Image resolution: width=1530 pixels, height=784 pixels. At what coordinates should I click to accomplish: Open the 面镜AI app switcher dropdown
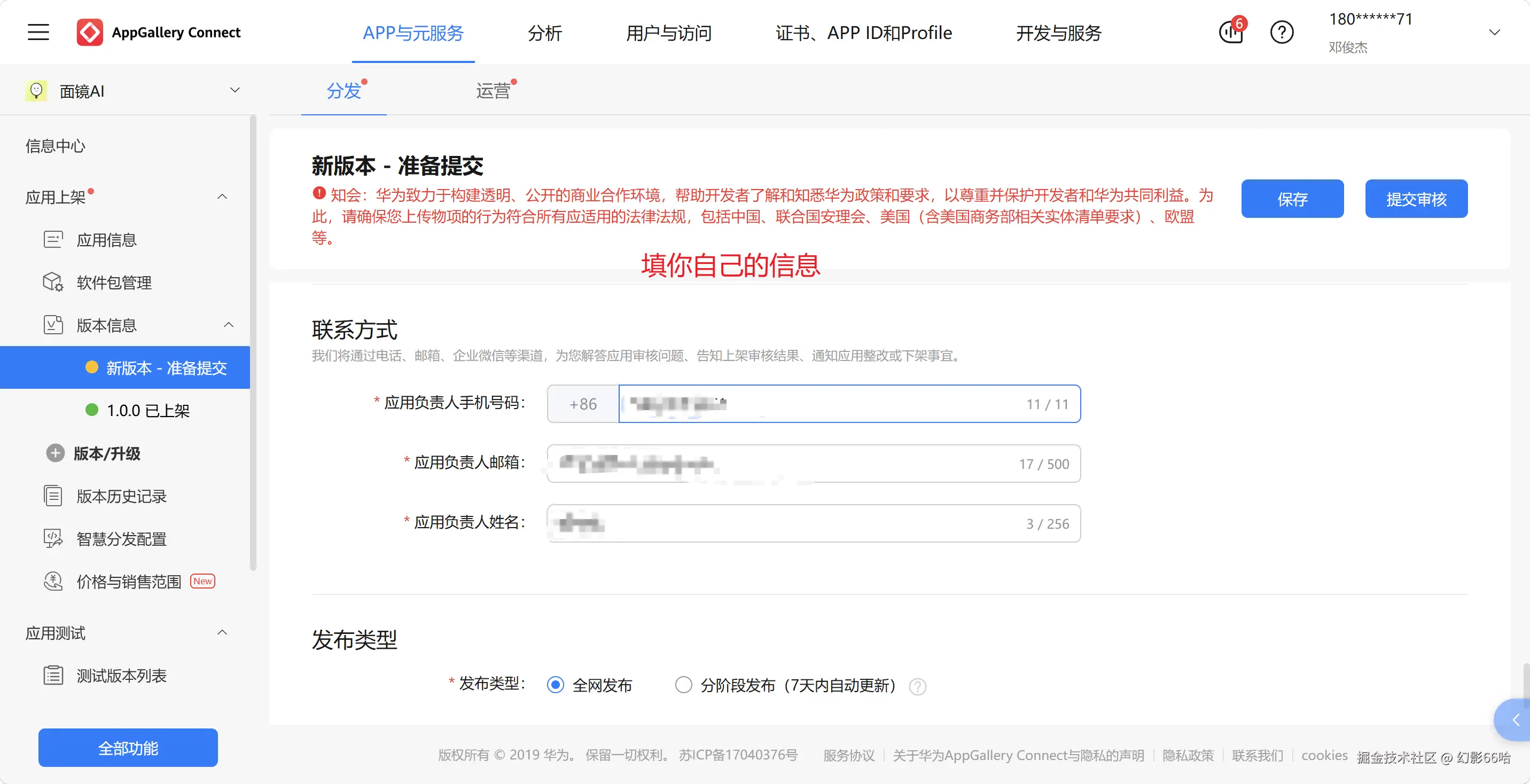235,90
